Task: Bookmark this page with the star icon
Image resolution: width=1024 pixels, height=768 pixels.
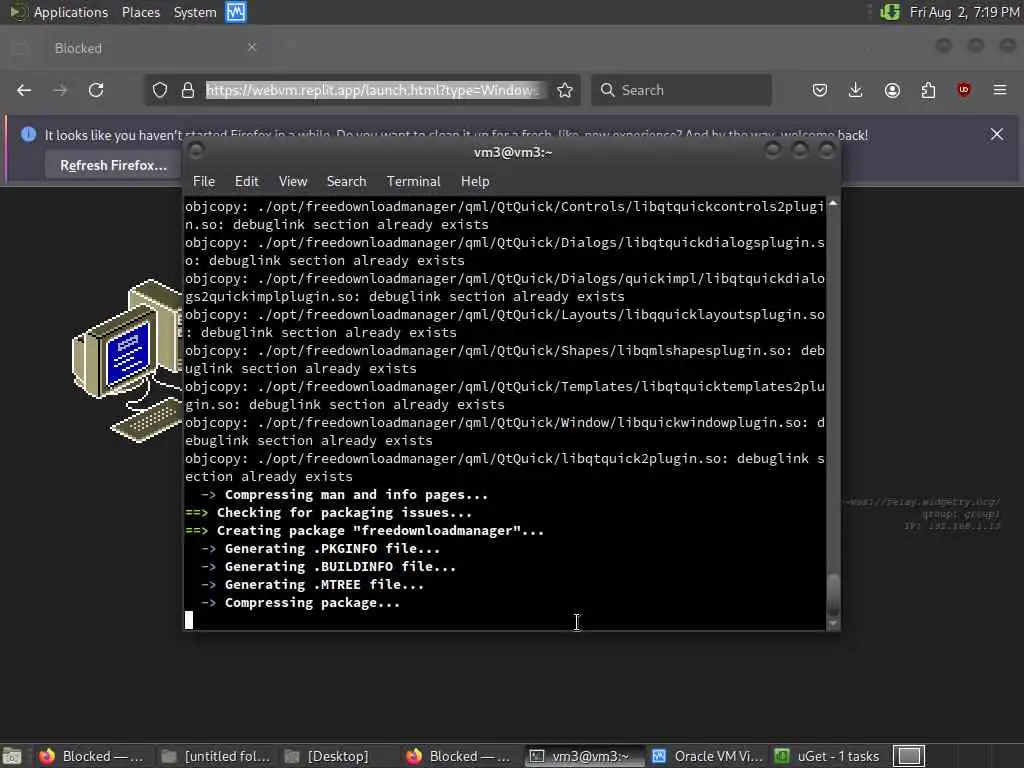Action: click(565, 90)
